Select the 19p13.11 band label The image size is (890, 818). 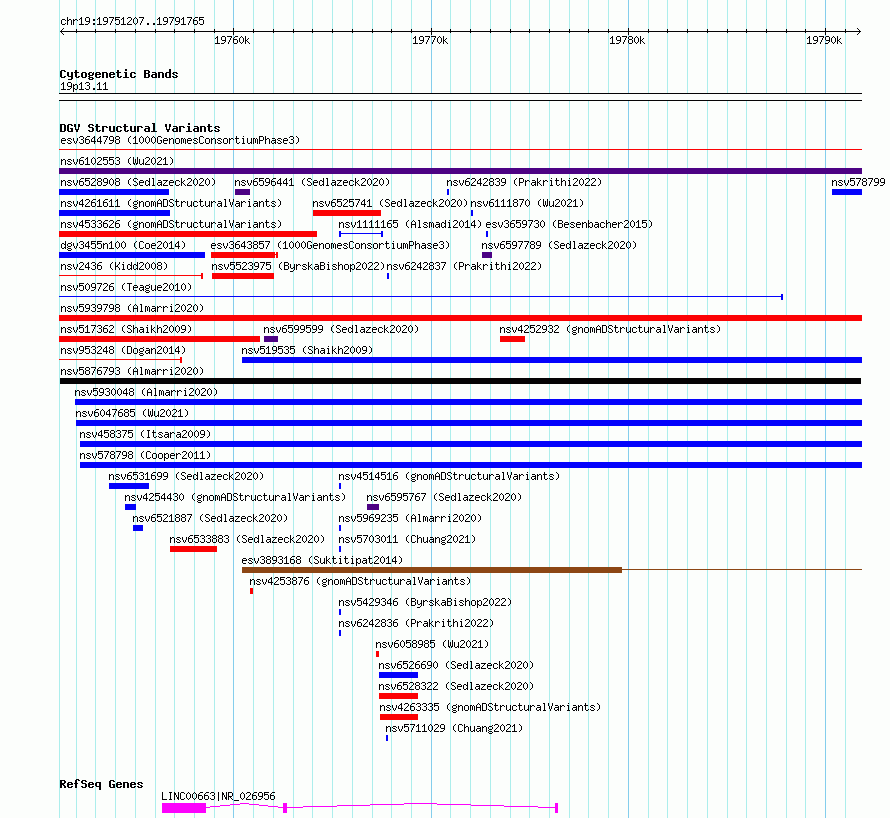(x=84, y=86)
